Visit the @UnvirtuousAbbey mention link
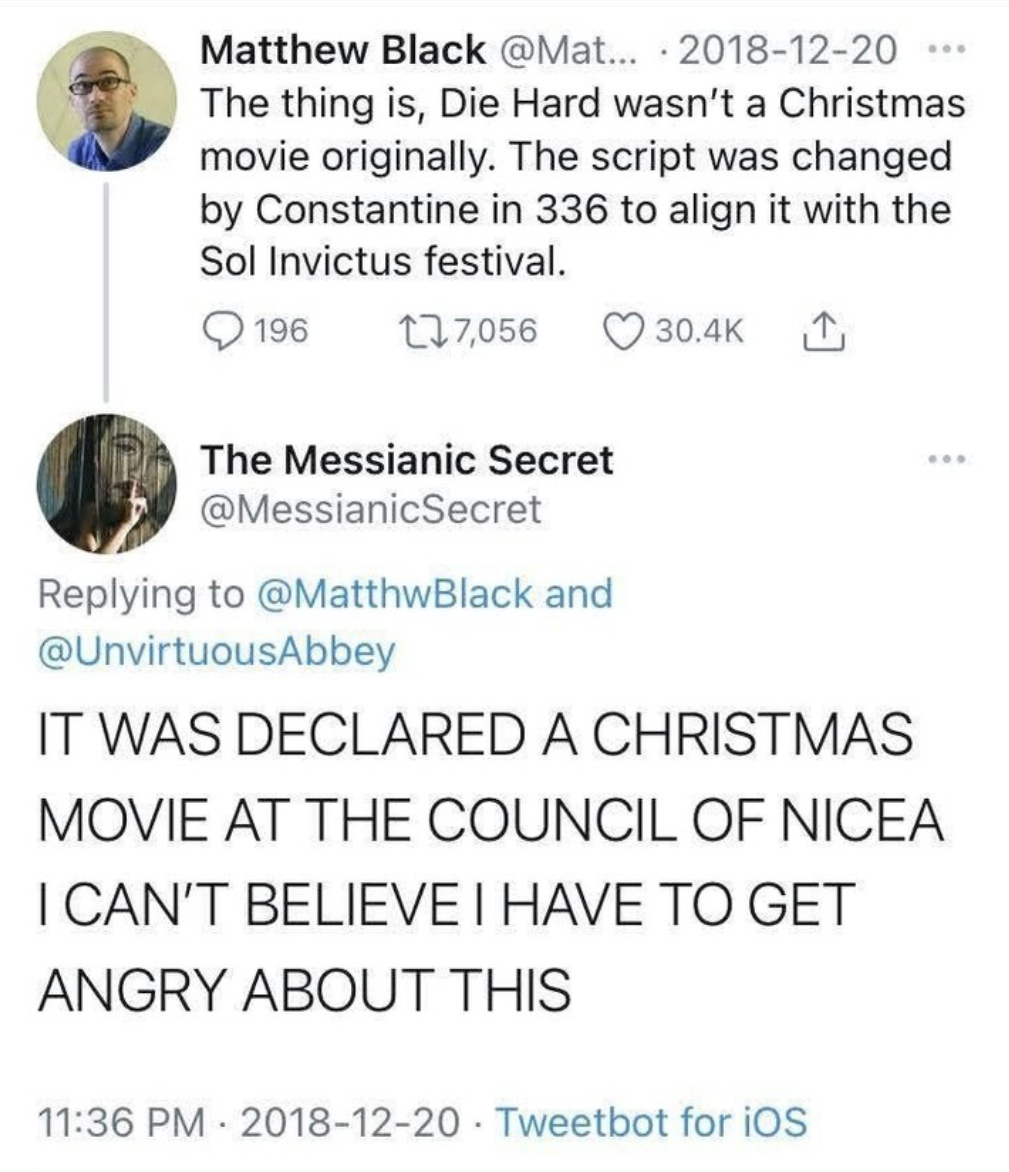This screenshot has height=1172, width=1009. point(216,651)
